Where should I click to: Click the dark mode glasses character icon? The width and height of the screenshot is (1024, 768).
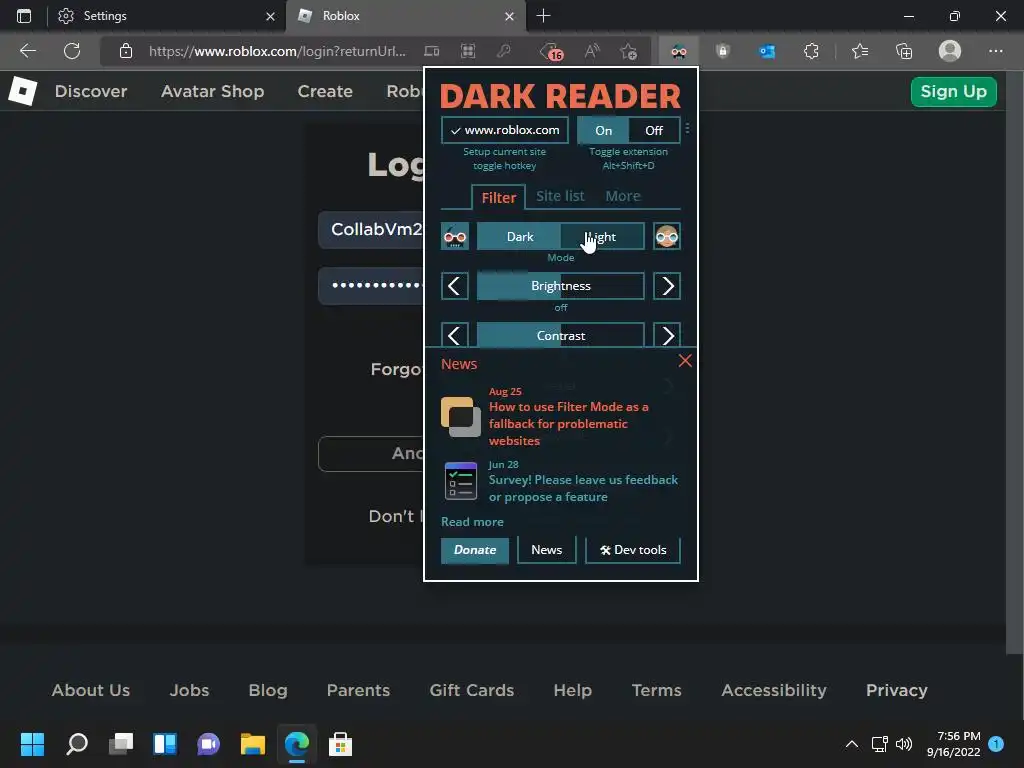point(455,236)
